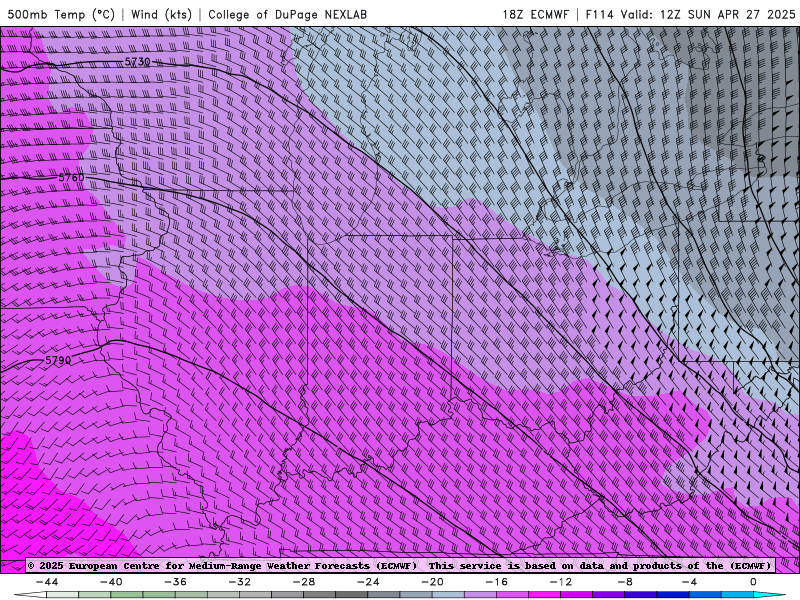The image size is (800, 600).
Task: Click the -16 colorbar tick label
Action: point(497,582)
